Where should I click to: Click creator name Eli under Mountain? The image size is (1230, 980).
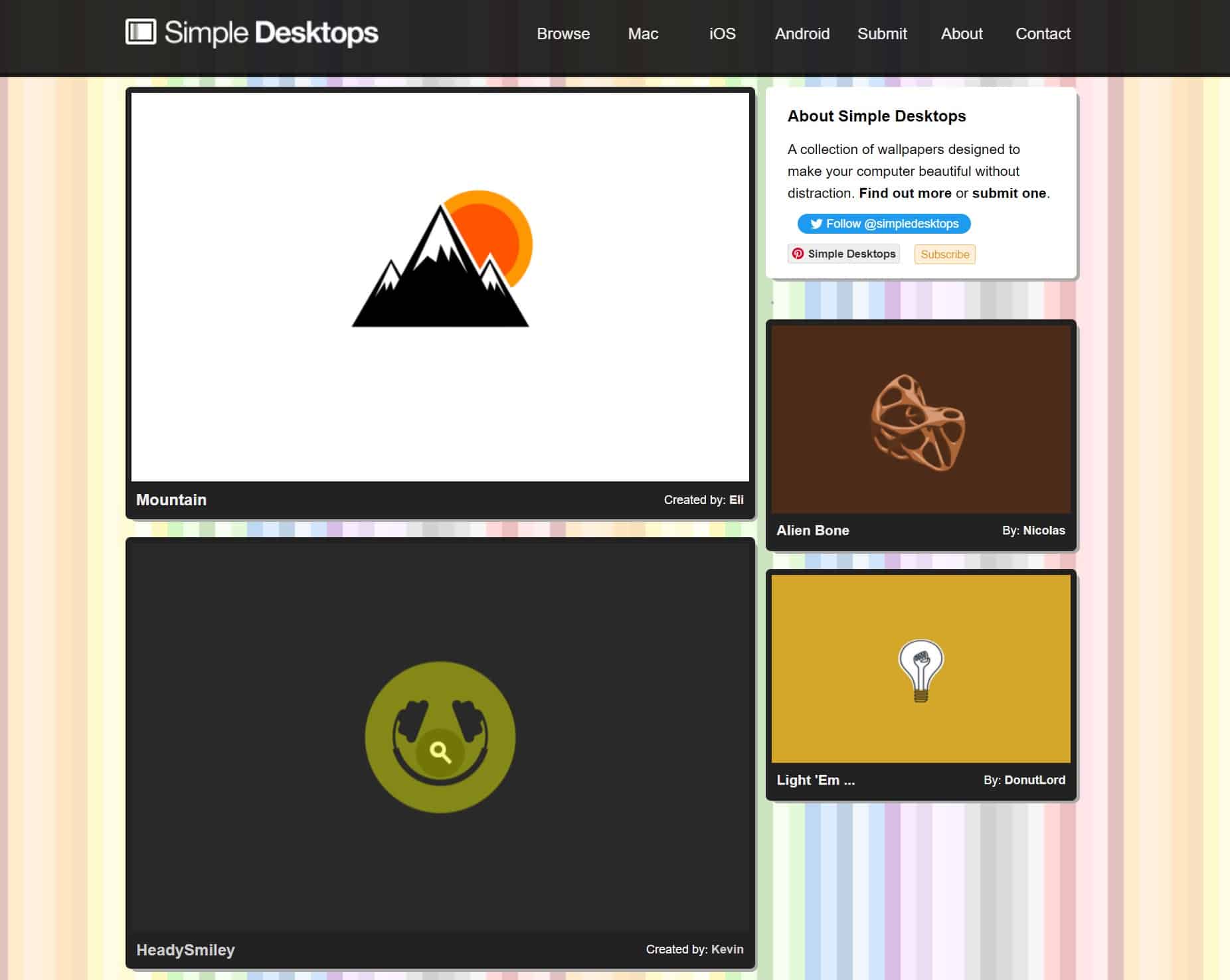click(x=736, y=500)
